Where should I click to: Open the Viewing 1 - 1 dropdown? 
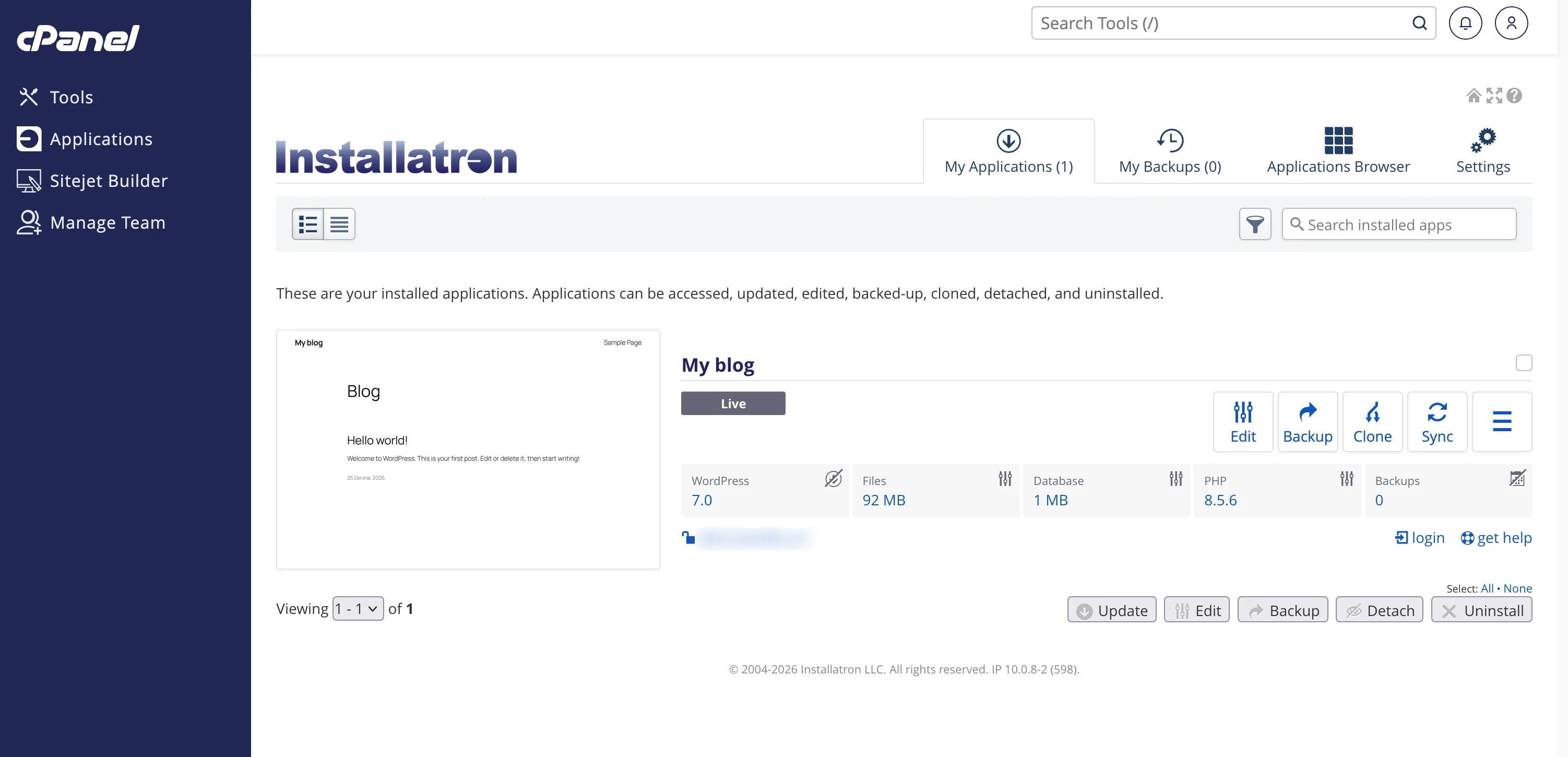click(358, 608)
